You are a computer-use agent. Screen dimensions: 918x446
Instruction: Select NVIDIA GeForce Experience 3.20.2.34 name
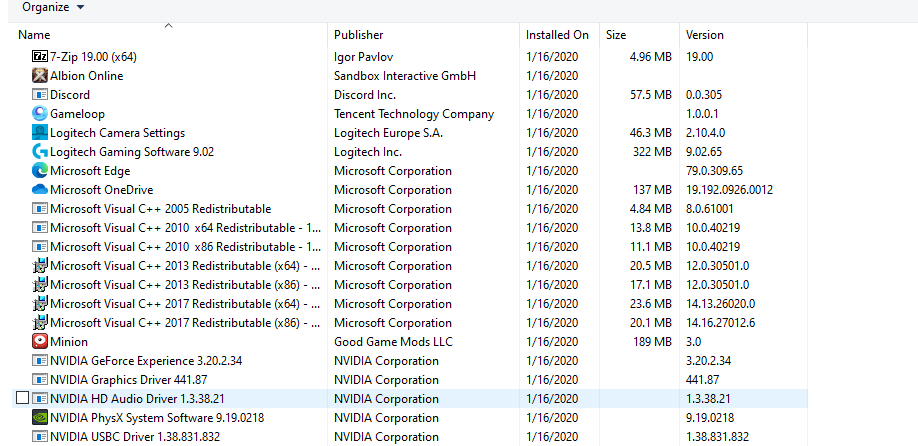pos(146,361)
